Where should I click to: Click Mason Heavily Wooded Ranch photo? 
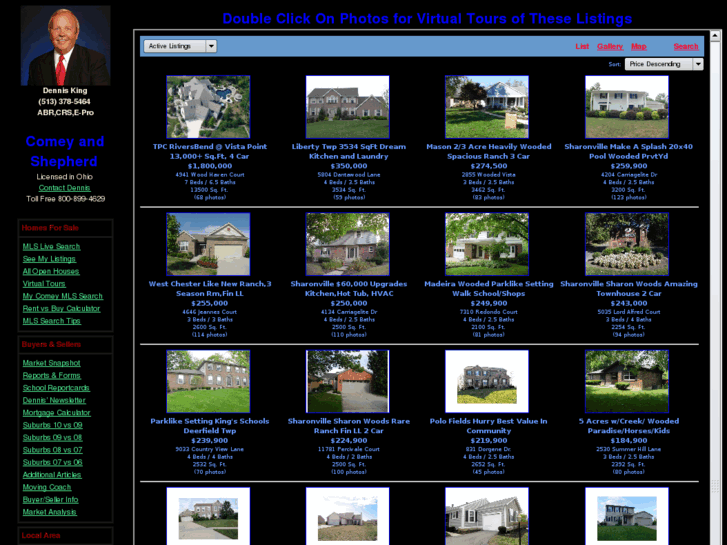click(487, 107)
